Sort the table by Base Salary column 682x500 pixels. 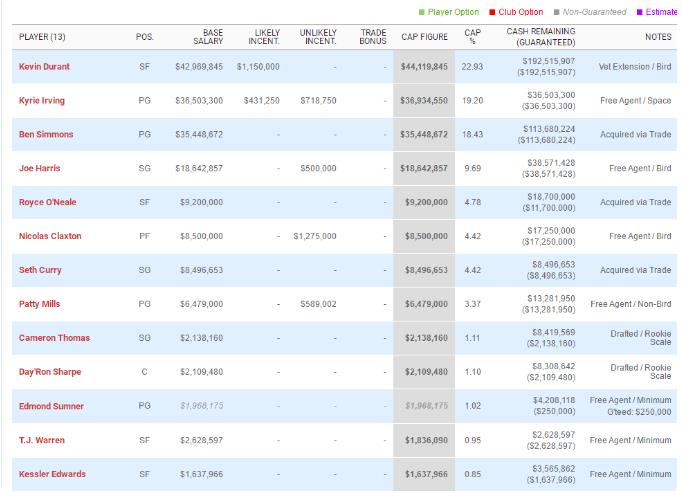(x=207, y=37)
